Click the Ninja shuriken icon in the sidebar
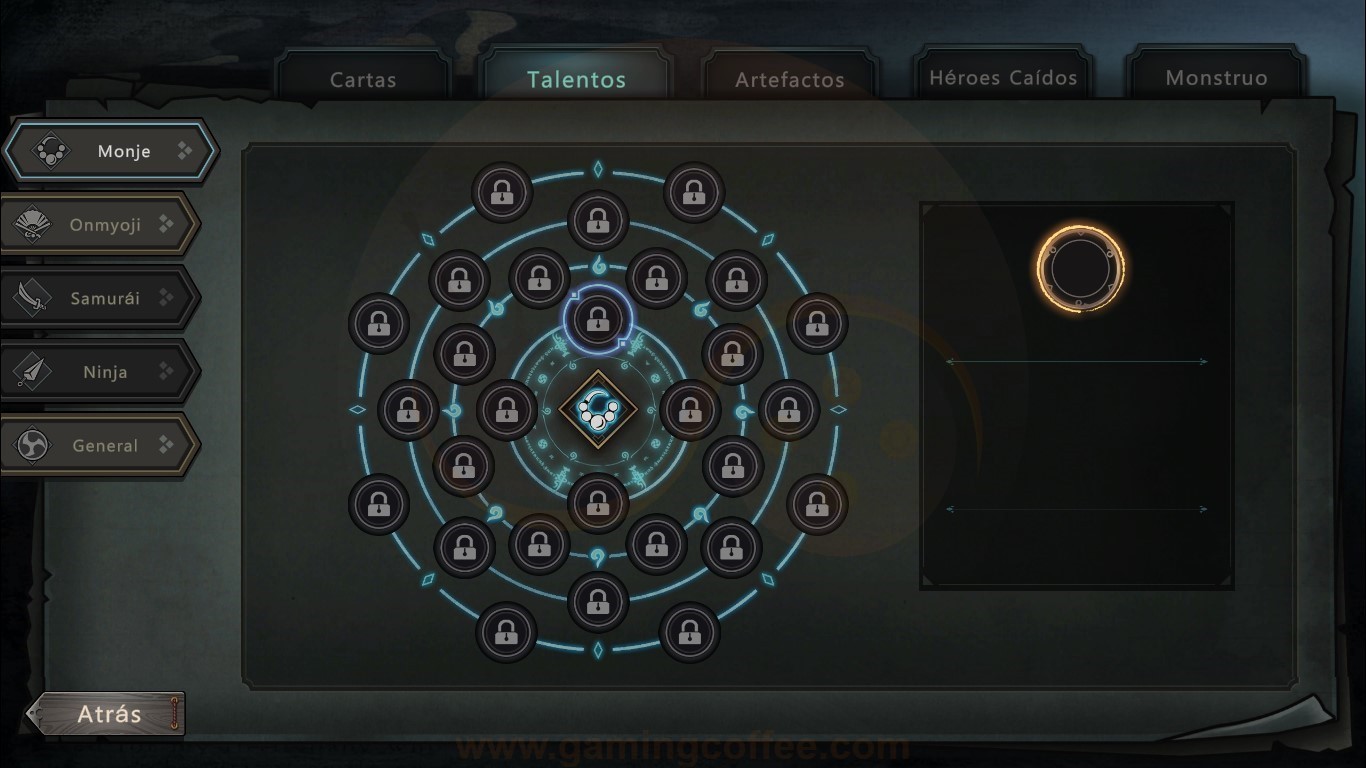The width and height of the screenshot is (1366, 768). click(34, 372)
